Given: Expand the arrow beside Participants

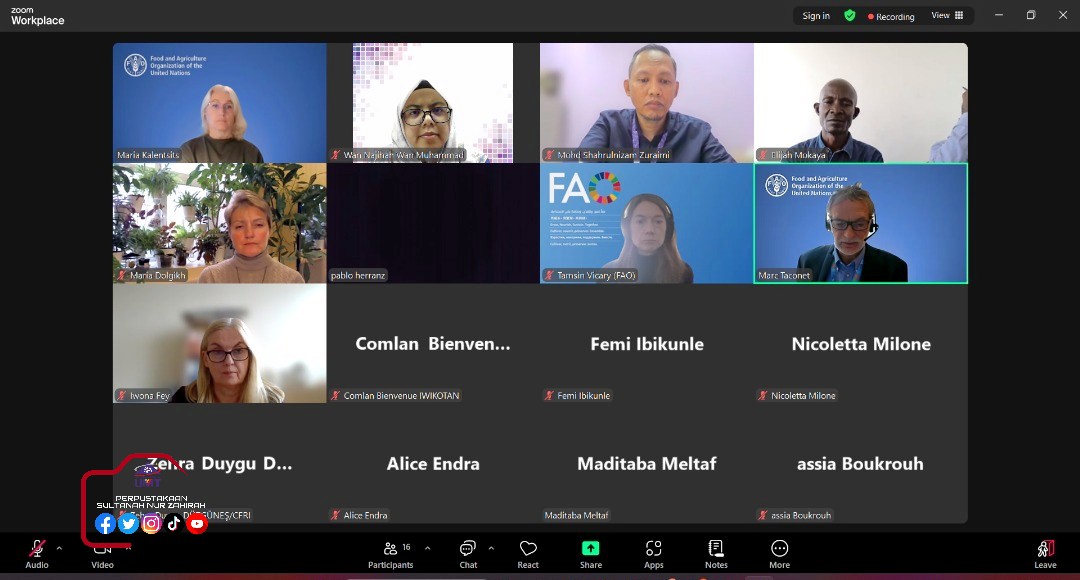Looking at the screenshot, I should click(x=428, y=548).
